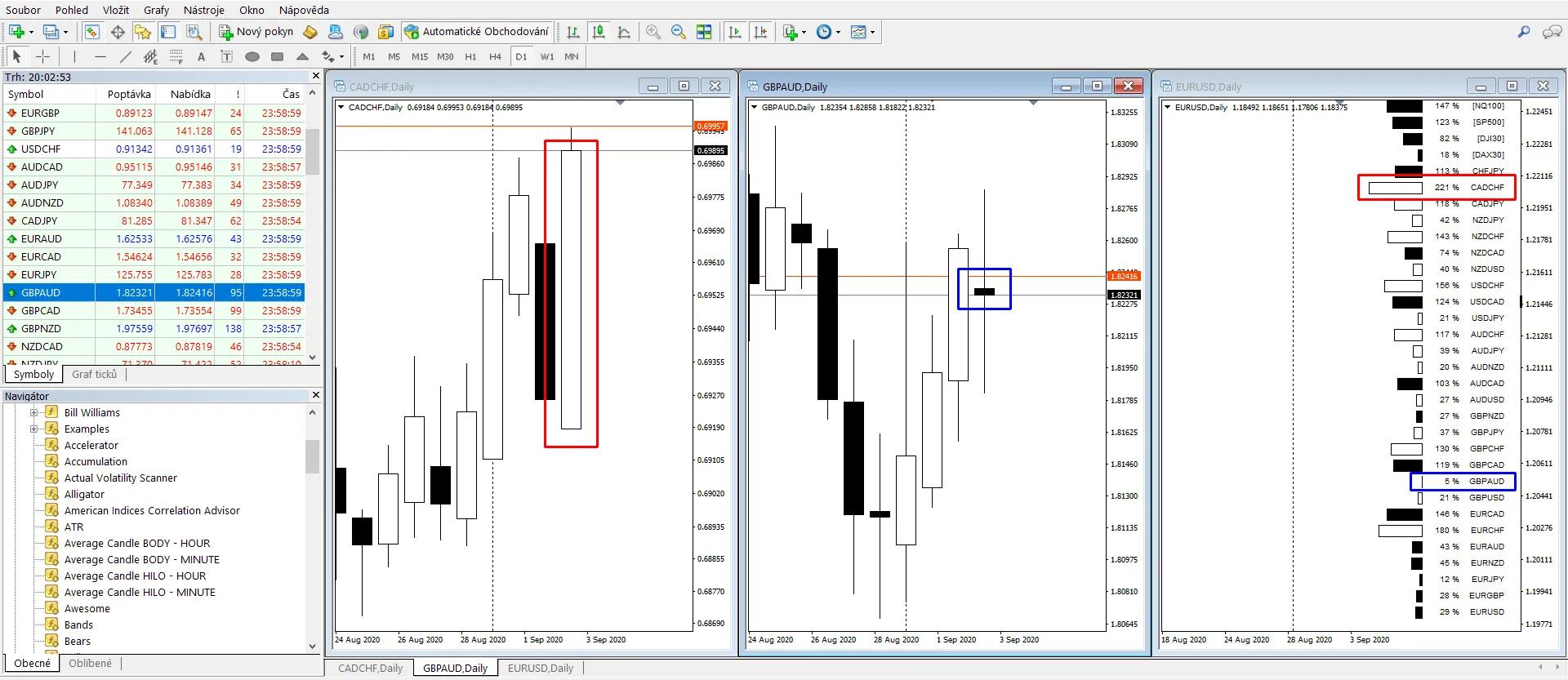
Task: Tile chart windows with grid icon
Action: coord(704,32)
